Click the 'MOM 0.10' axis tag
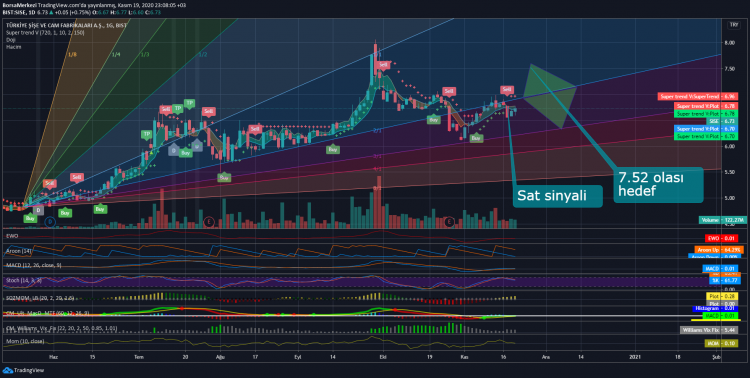The width and height of the screenshot is (750, 378). tap(721, 343)
